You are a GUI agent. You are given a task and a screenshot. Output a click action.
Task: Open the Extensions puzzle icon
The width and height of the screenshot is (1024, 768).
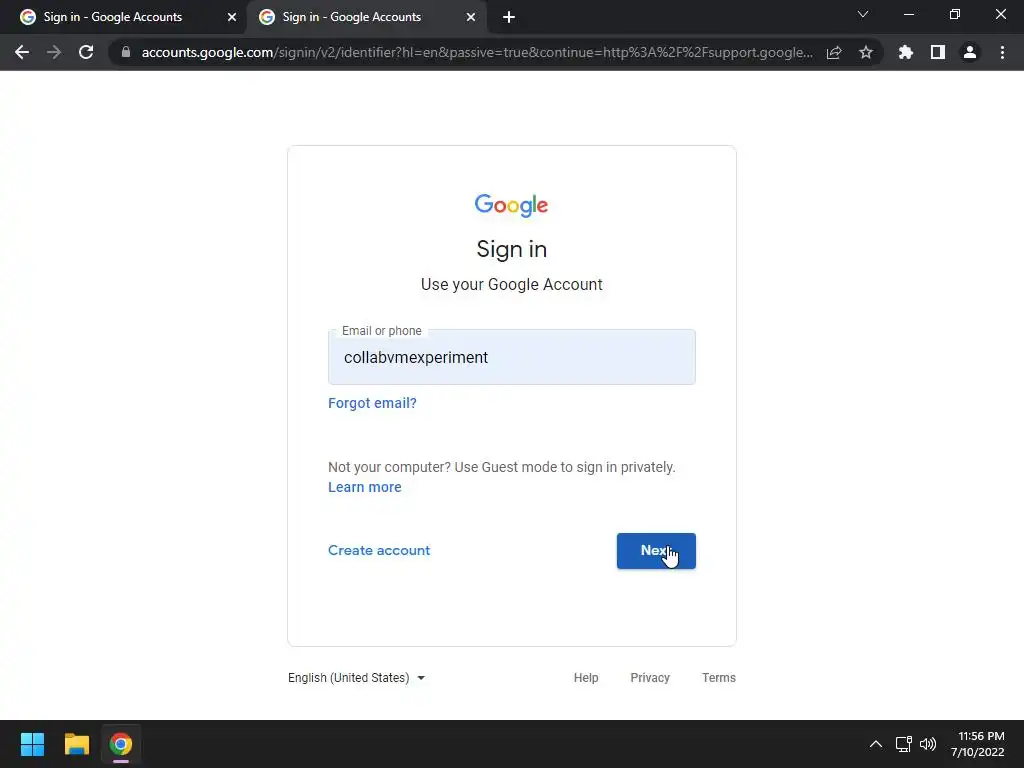pyautogui.click(x=906, y=52)
